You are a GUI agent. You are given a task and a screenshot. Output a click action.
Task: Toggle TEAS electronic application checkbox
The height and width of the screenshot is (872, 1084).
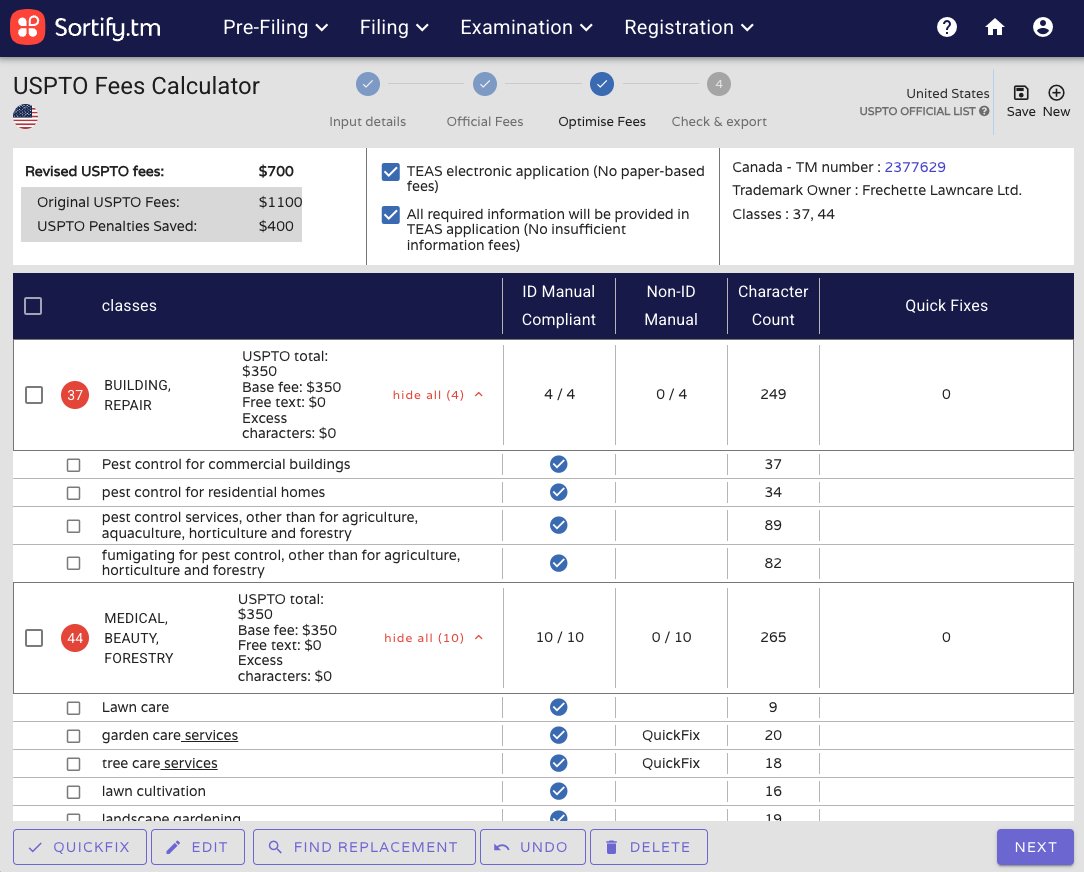click(x=391, y=171)
